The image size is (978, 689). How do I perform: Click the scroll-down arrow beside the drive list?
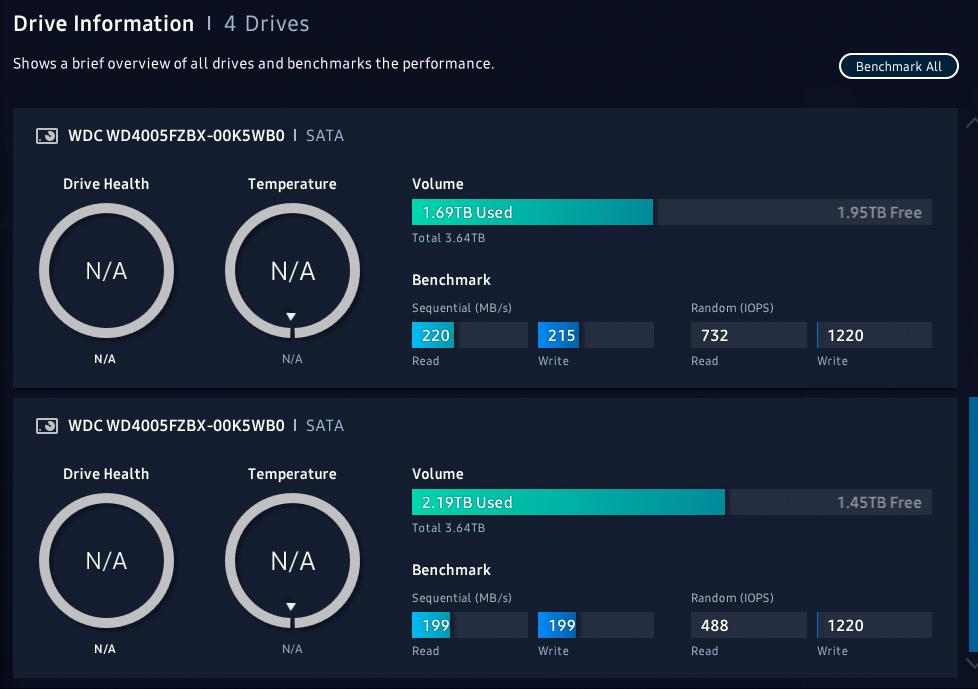(972, 663)
